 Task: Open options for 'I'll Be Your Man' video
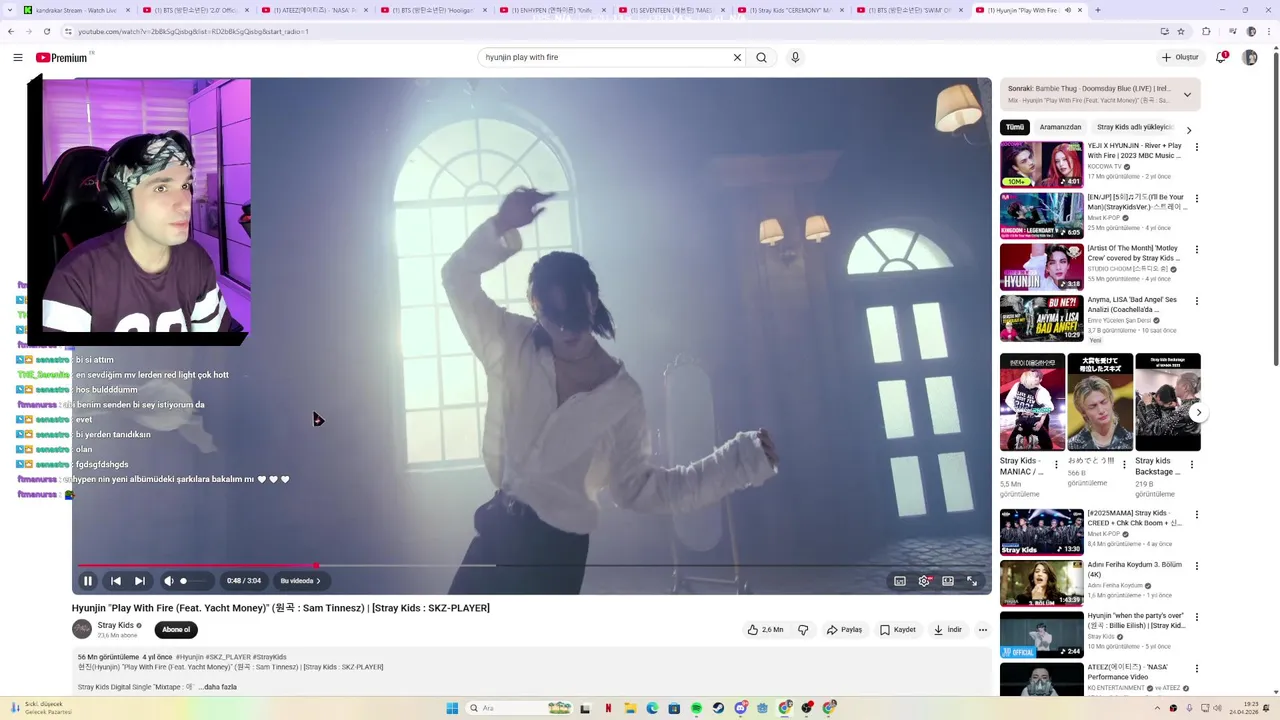coord(1197,198)
